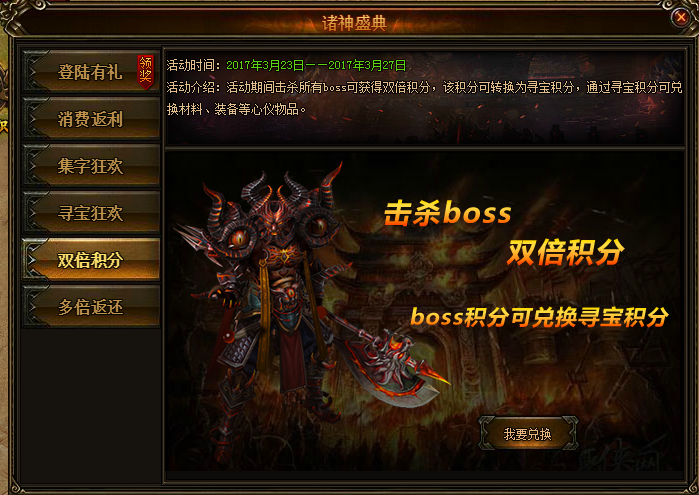This screenshot has height=495, width=699.
Task: Click the arrow icon on 双倍积分 tab
Action: click(33, 260)
